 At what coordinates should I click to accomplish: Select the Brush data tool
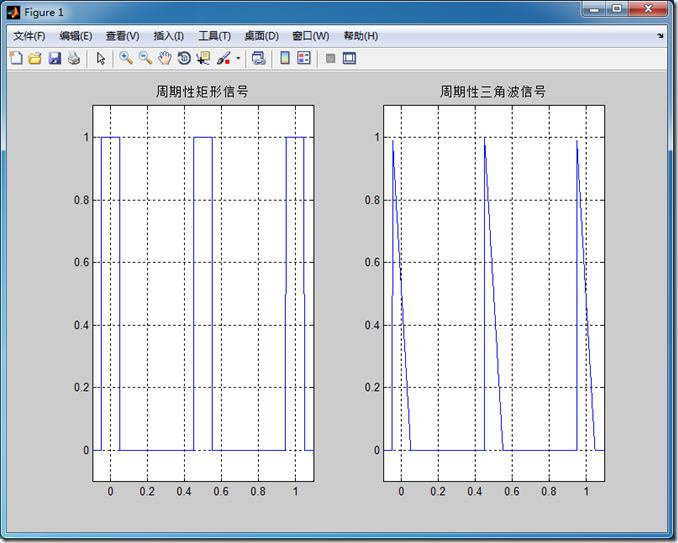click(223, 58)
